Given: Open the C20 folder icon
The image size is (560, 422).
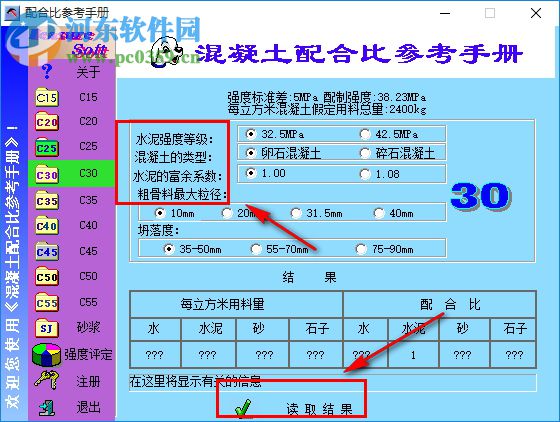Looking at the screenshot, I should 47,122.
